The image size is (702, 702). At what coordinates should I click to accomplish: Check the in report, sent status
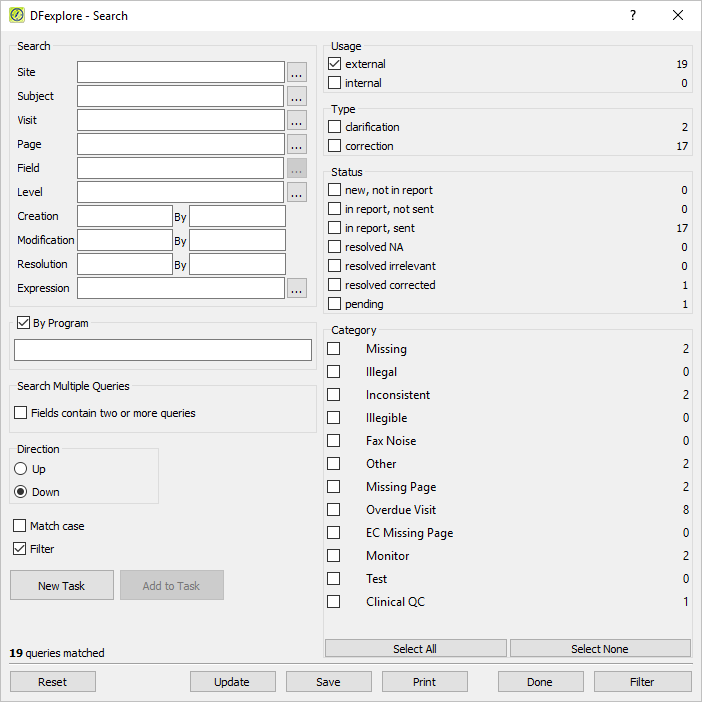click(334, 228)
